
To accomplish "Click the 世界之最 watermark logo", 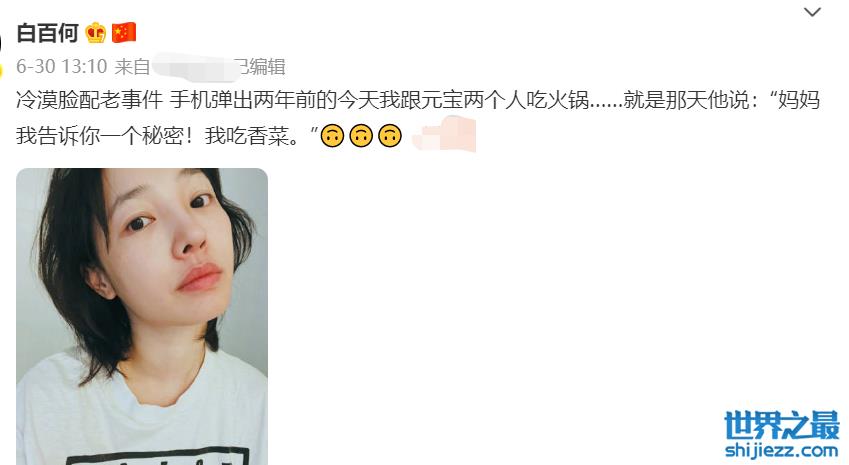I will click(782, 425).
